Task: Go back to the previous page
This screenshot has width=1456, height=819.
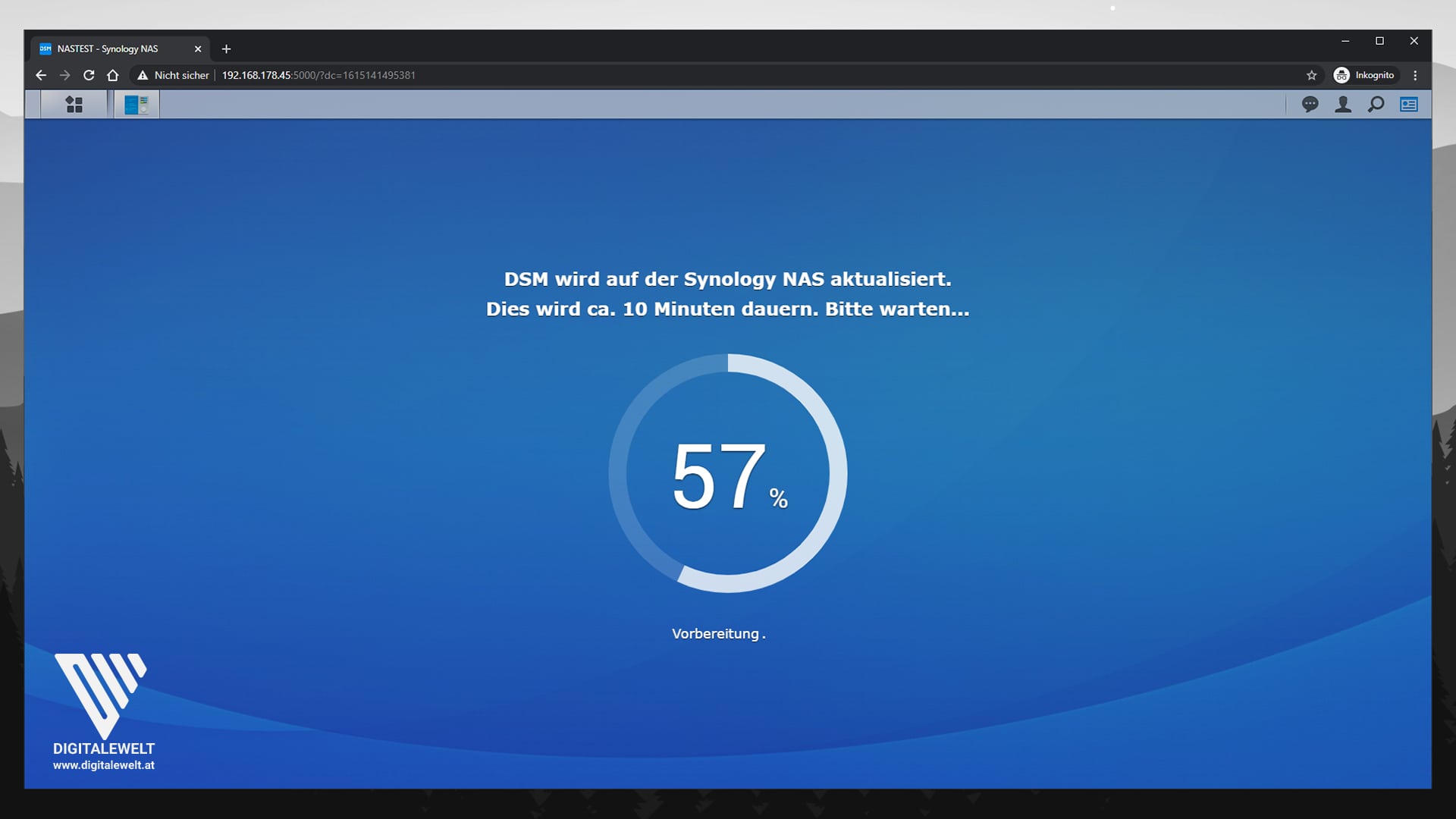Action: click(41, 75)
